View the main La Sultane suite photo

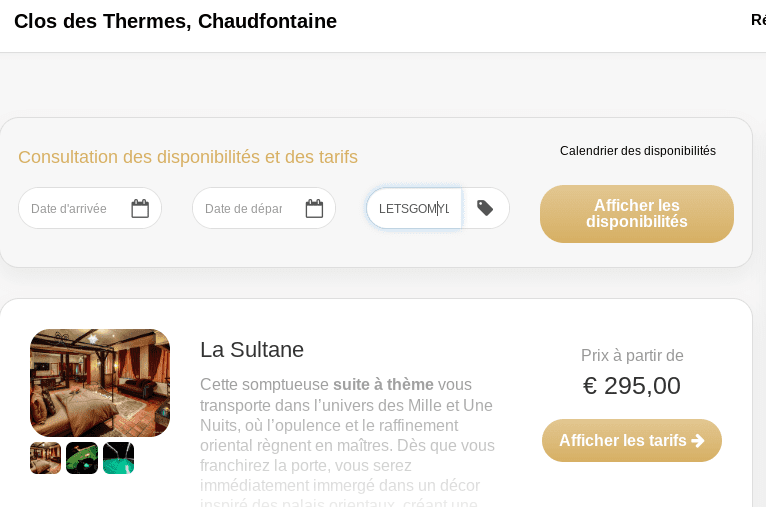coord(100,383)
